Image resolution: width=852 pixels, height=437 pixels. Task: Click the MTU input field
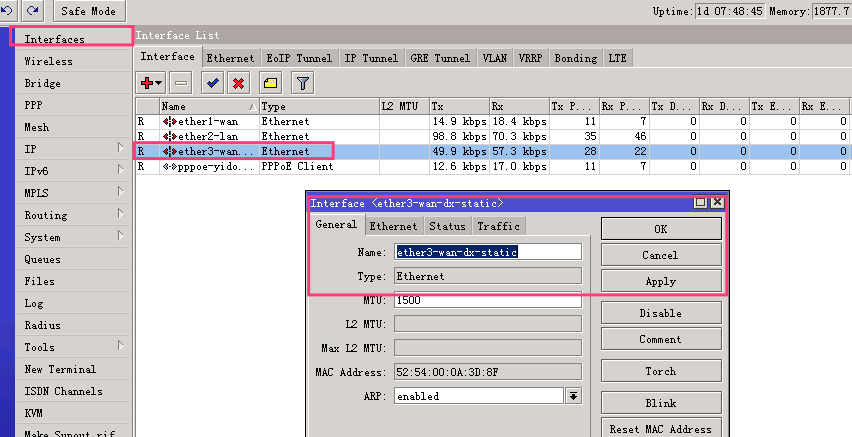488,300
